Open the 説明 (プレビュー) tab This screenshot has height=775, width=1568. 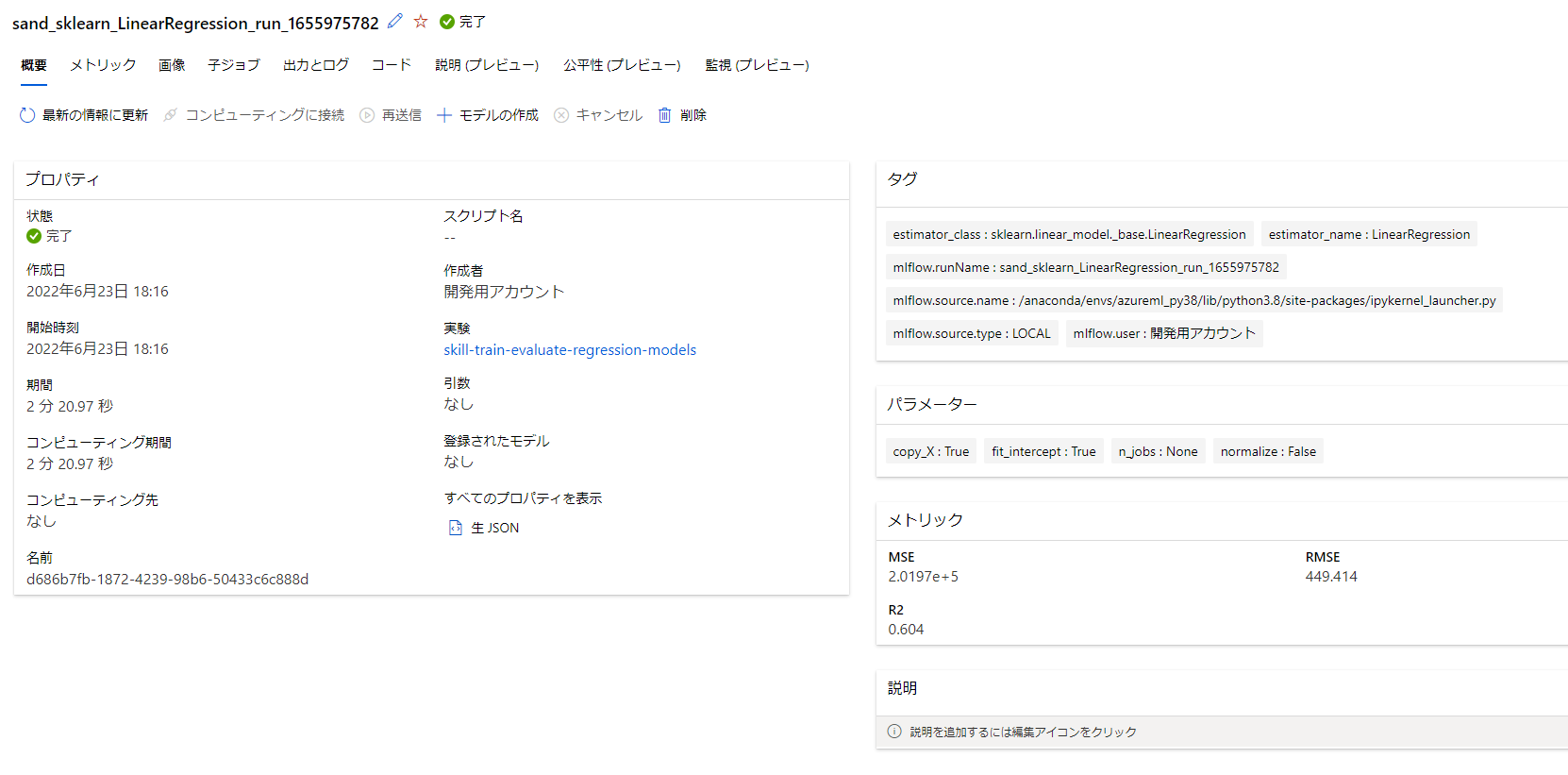point(488,65)
